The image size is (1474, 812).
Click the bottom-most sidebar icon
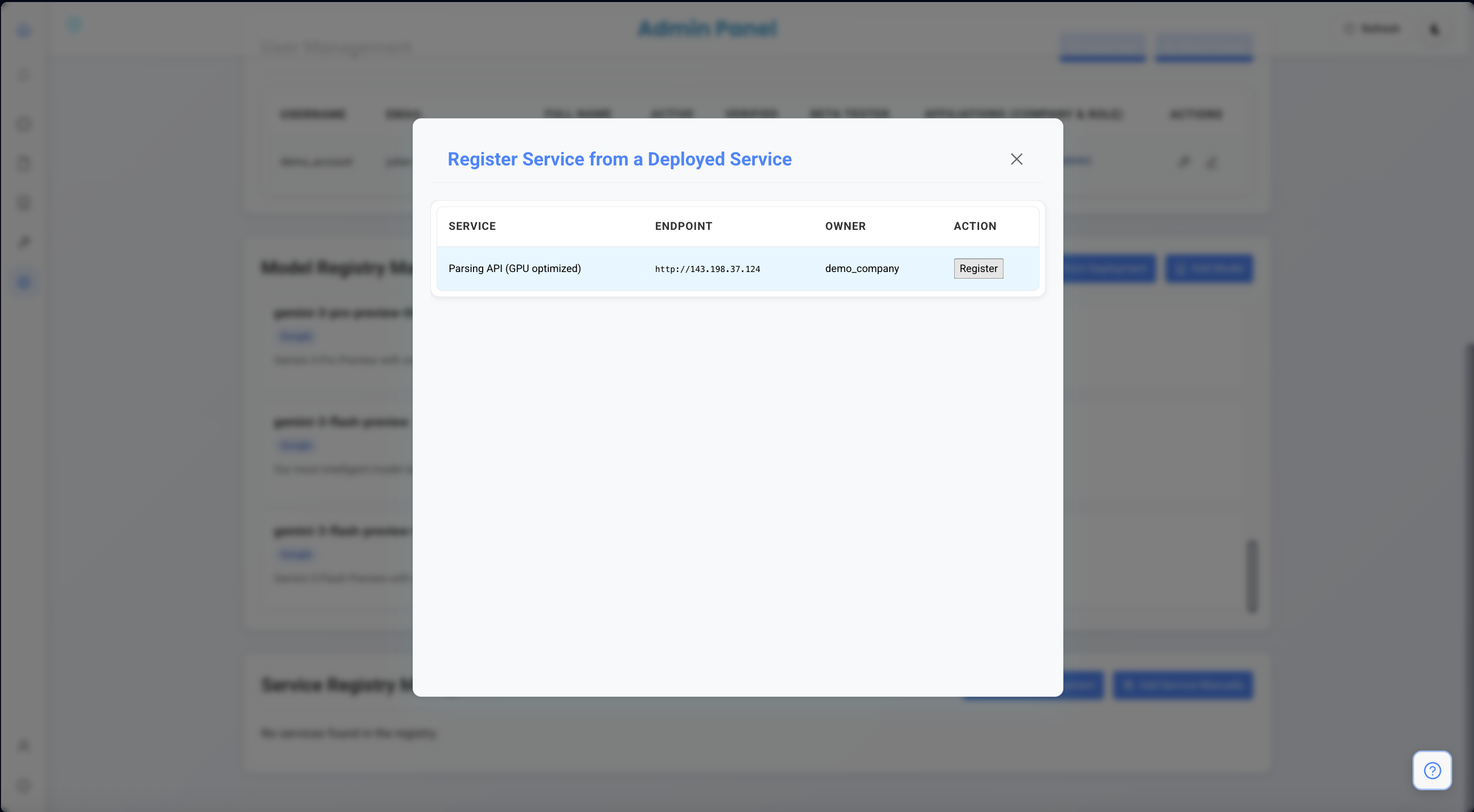24,785
